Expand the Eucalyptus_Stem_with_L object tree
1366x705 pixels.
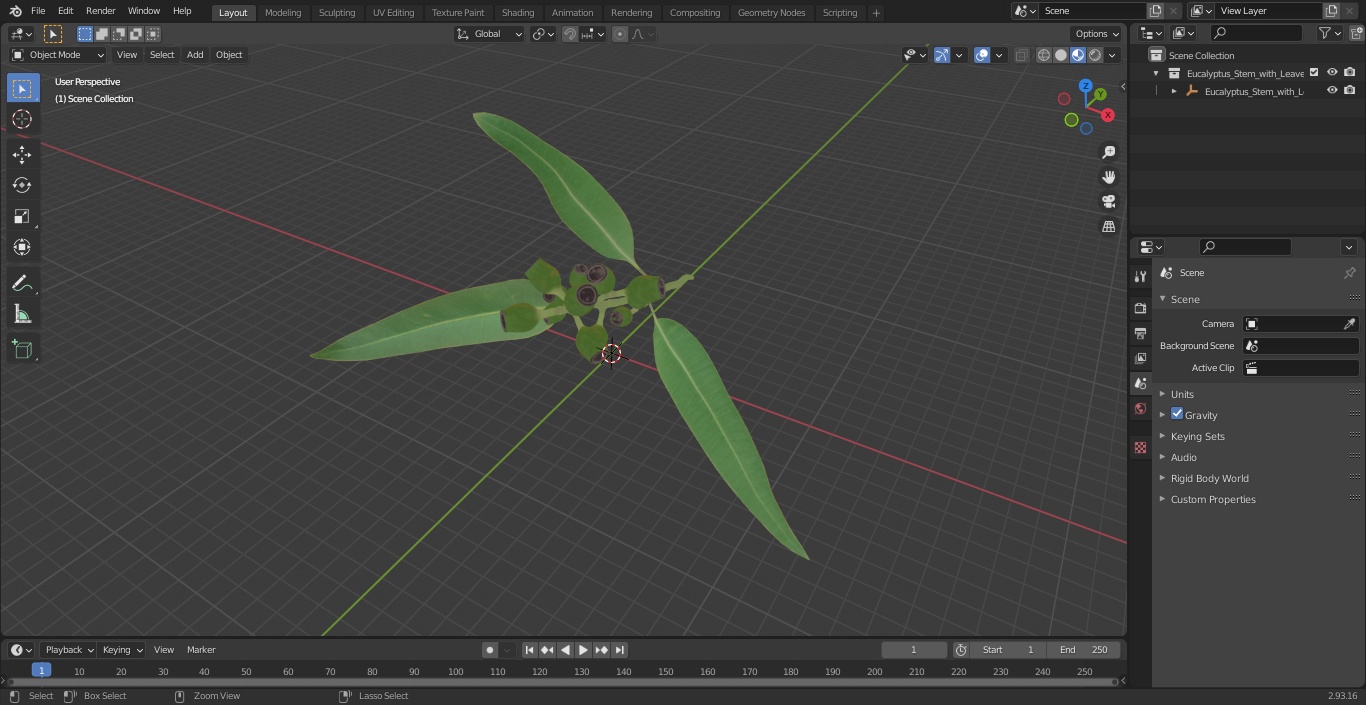[1174, 91]
